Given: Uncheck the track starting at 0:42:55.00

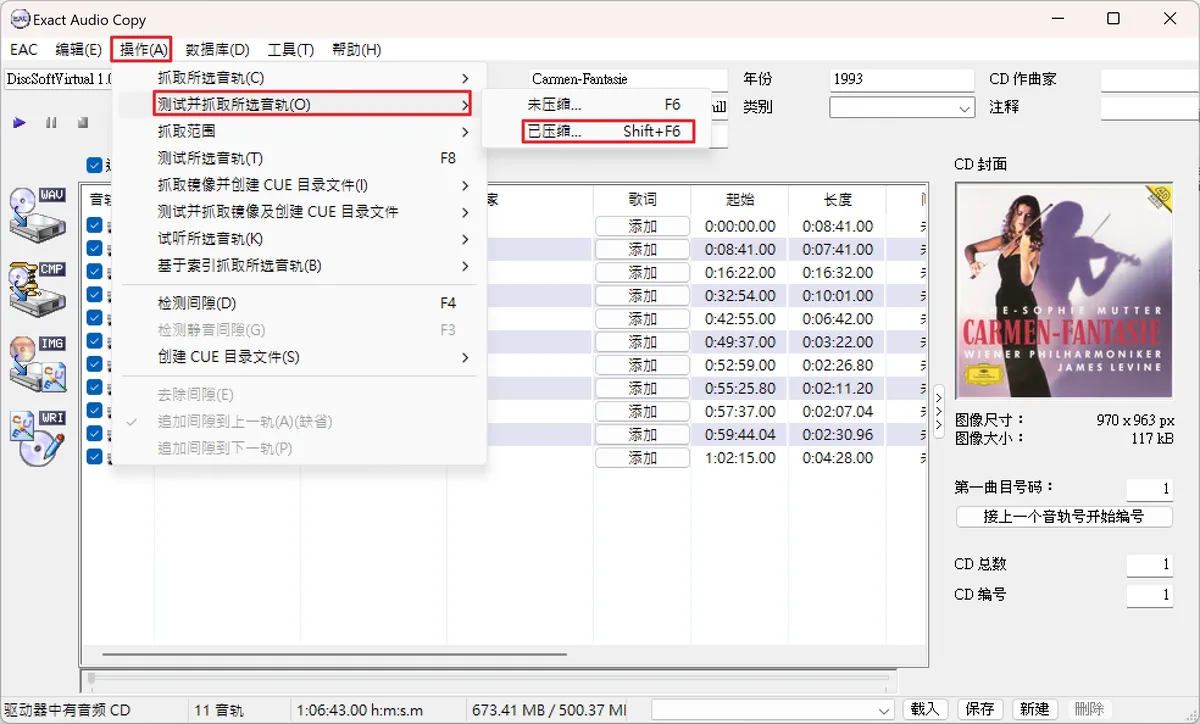Looking at the screenshot, I should 94,318.
